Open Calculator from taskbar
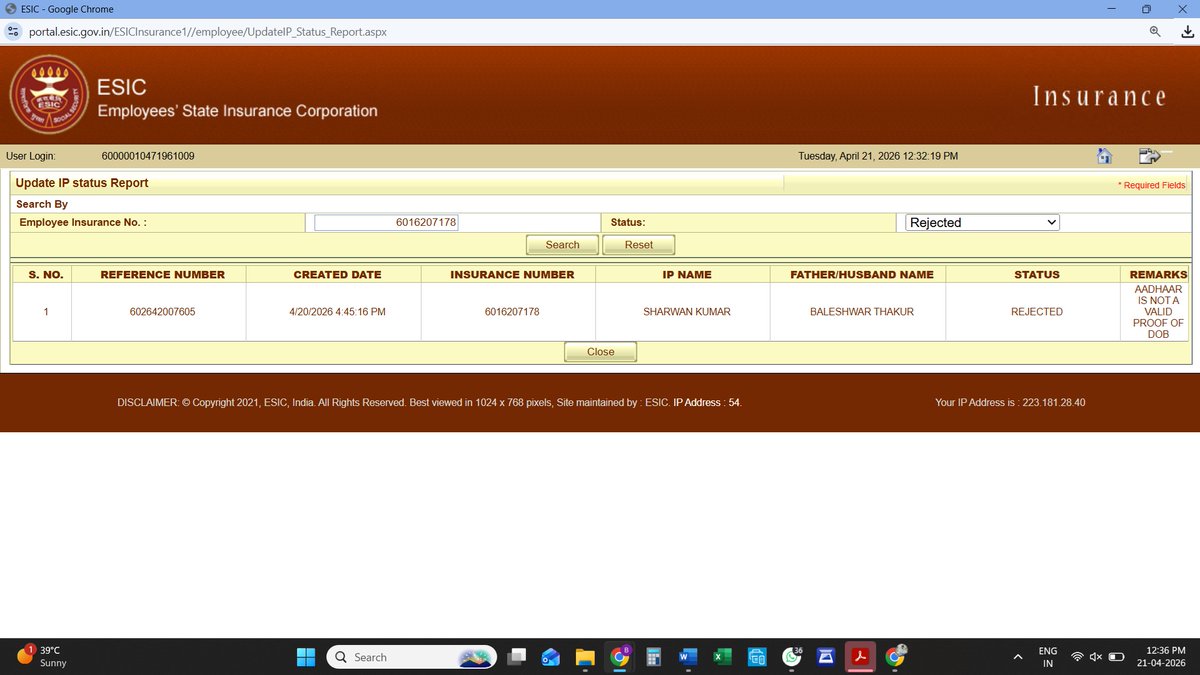 tap(653, 657)
